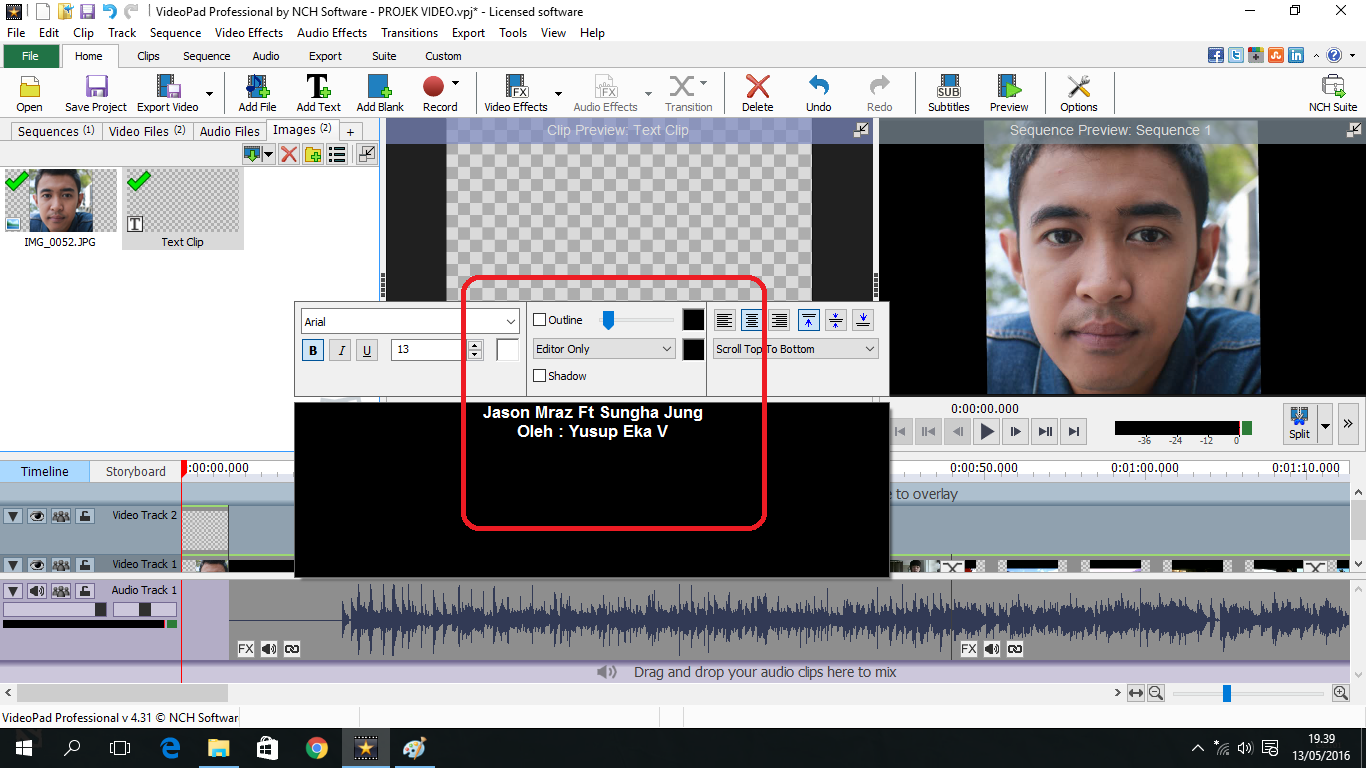Expand the Split button dropdown arrow

(x=1325, y=424)
